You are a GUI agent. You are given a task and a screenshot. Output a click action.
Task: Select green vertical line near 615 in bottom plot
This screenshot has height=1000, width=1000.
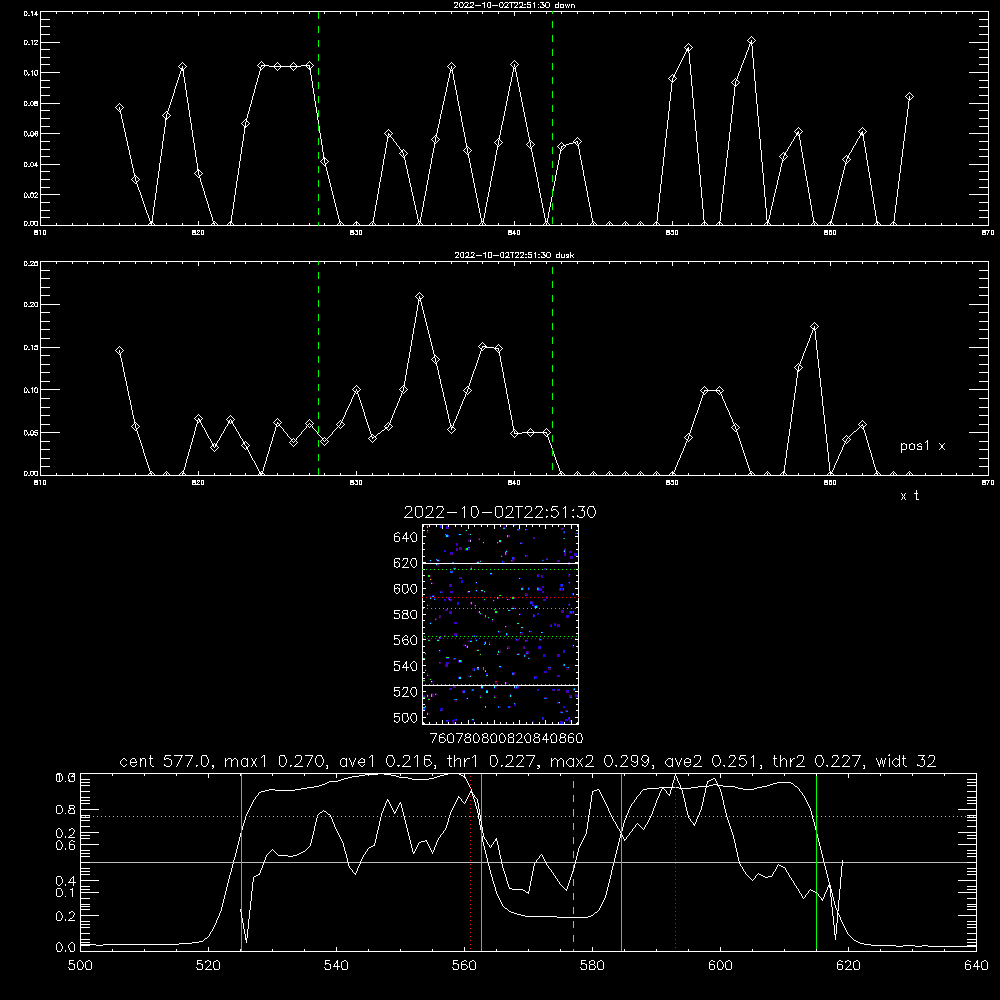click(x=816, y=862)
